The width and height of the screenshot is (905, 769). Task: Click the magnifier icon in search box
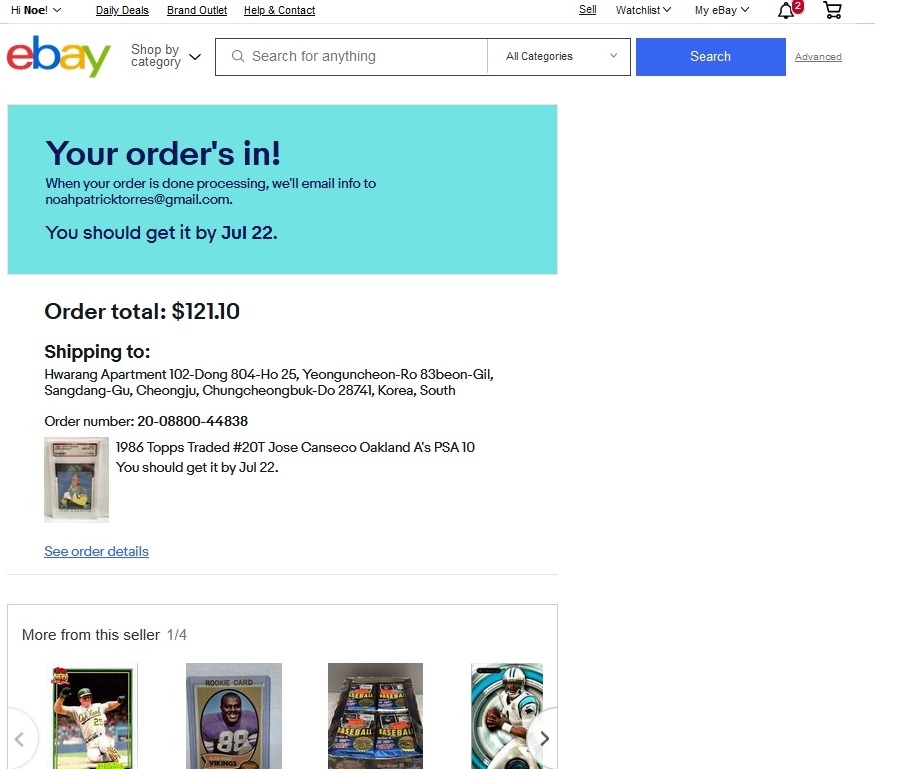[x=237, y=56]
